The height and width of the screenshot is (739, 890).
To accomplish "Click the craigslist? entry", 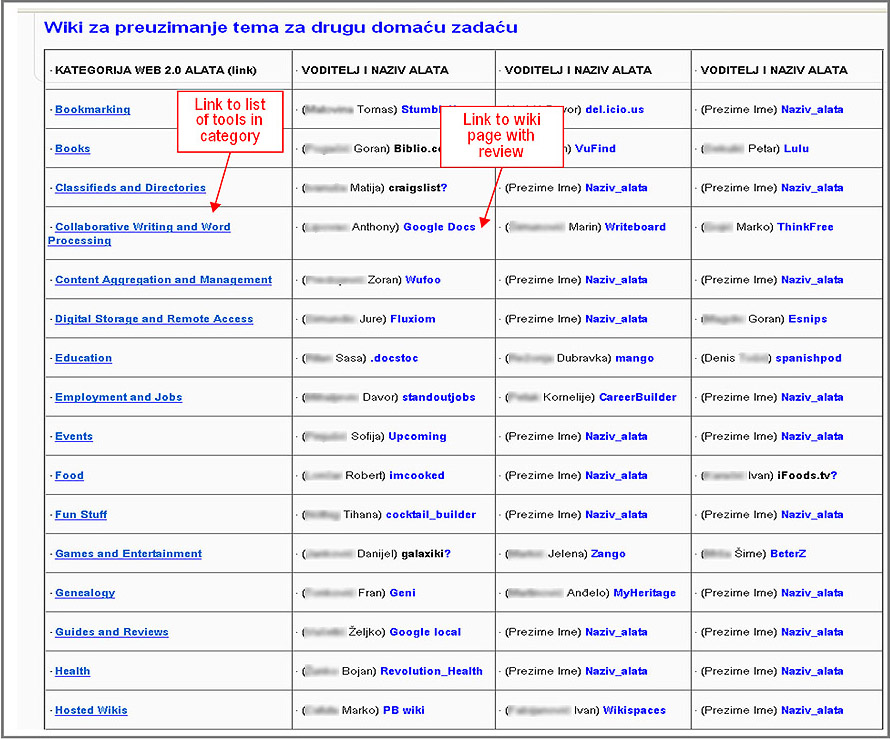I will (418, 188).
